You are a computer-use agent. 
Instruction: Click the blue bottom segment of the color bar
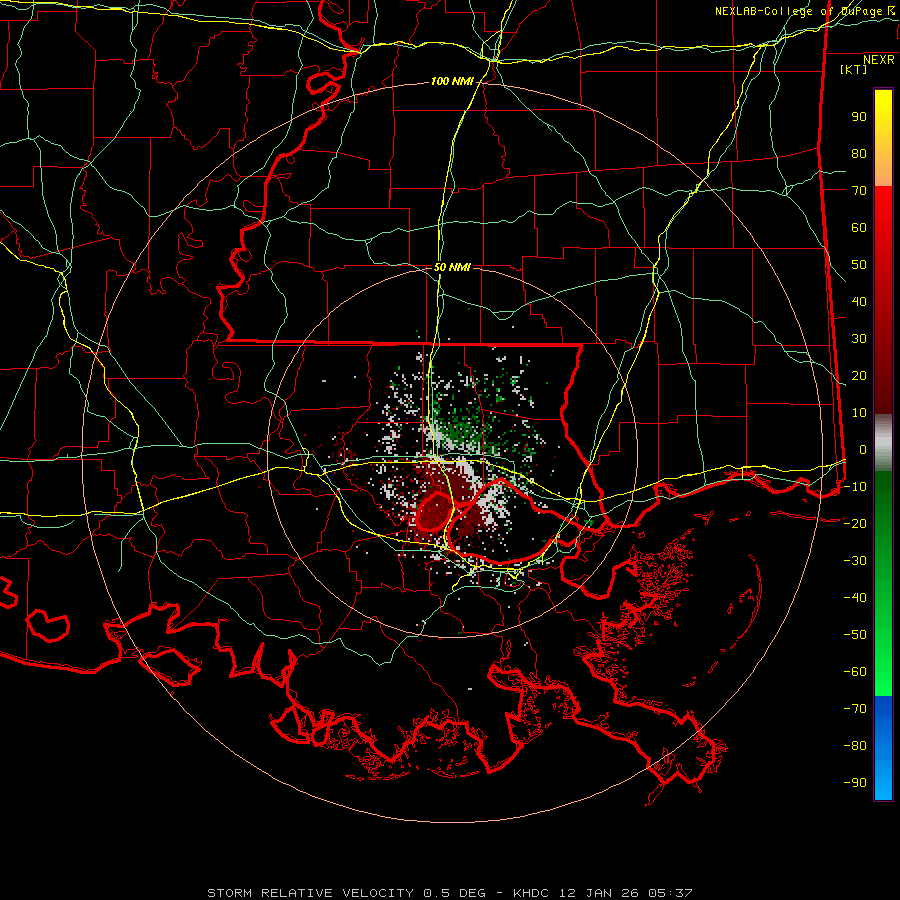883,748
